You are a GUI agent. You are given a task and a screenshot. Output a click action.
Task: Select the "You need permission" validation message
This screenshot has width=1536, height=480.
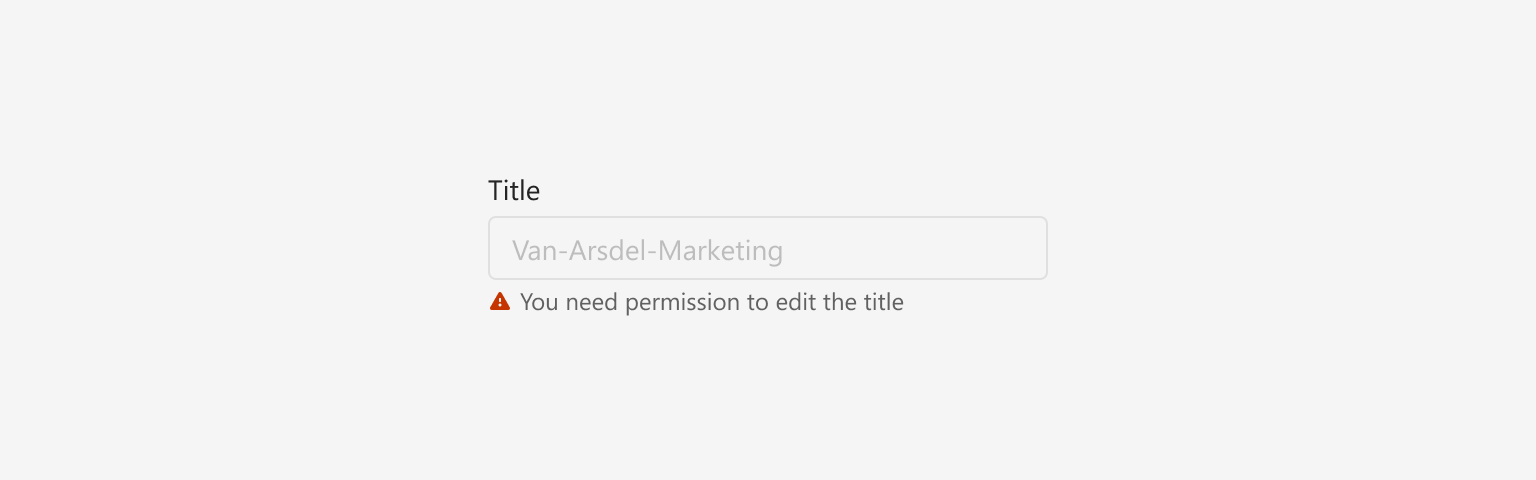click(x=712, y=302)
